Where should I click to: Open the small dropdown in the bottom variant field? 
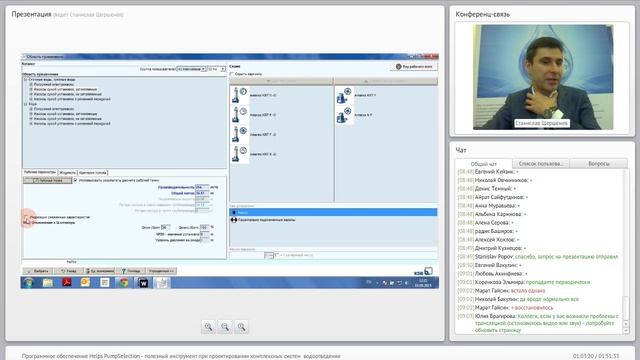click(x=269, y=256)
